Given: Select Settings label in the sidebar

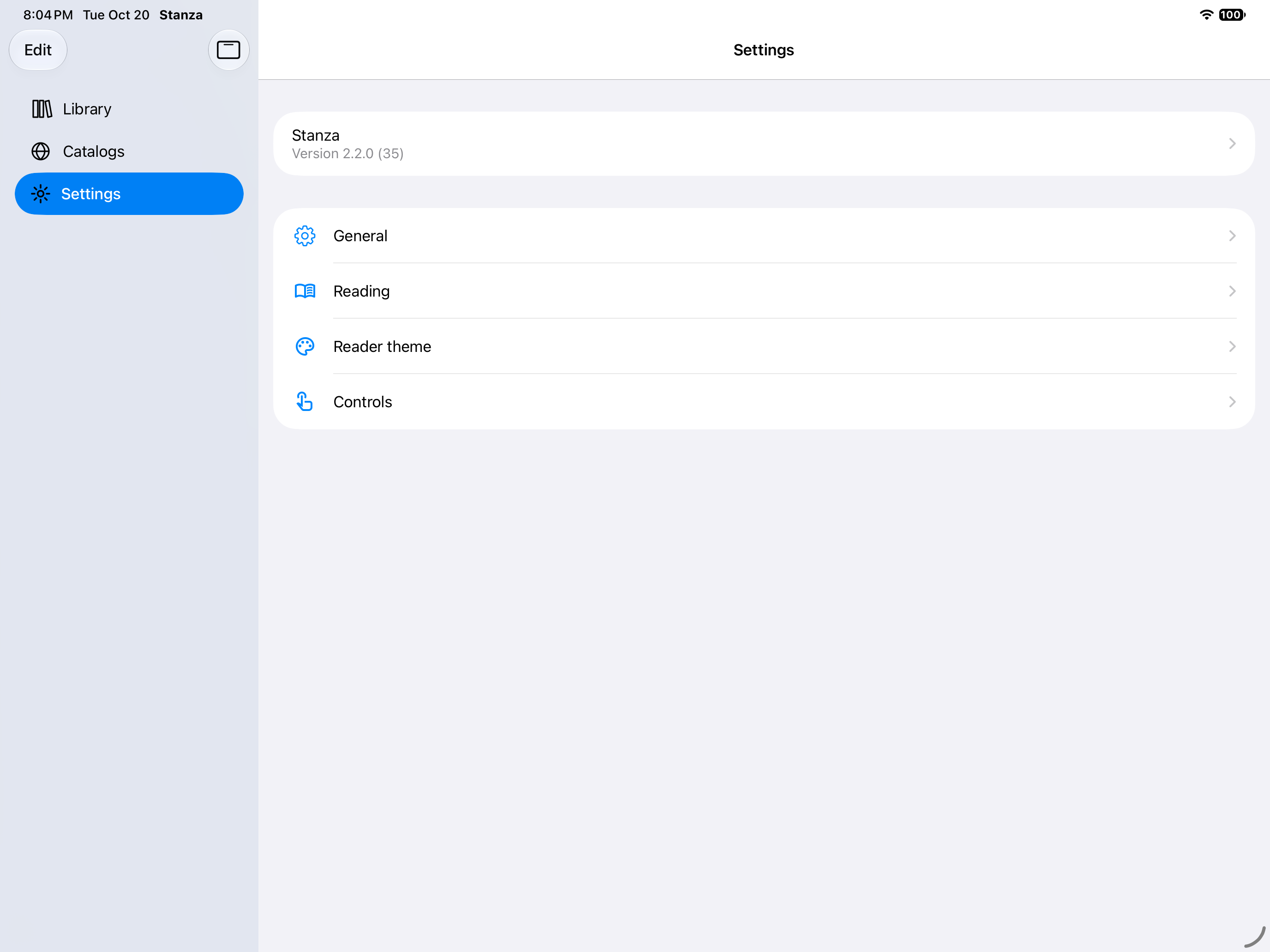Looking at the screenshot, I should tap(91, 194).
